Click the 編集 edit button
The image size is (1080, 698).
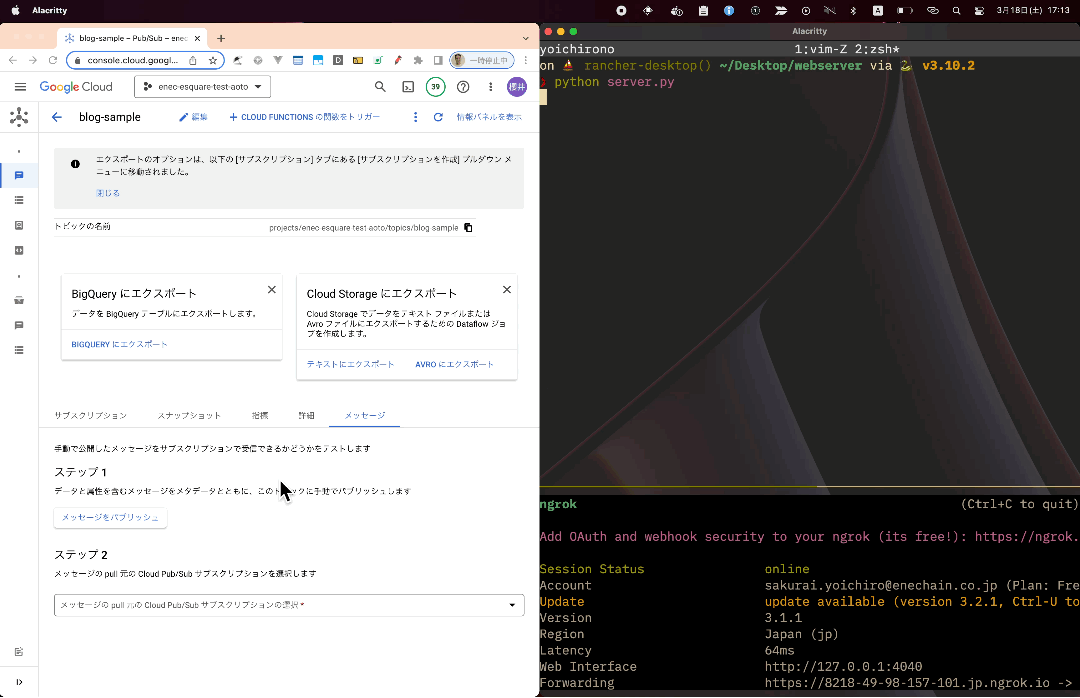(194, 117)
